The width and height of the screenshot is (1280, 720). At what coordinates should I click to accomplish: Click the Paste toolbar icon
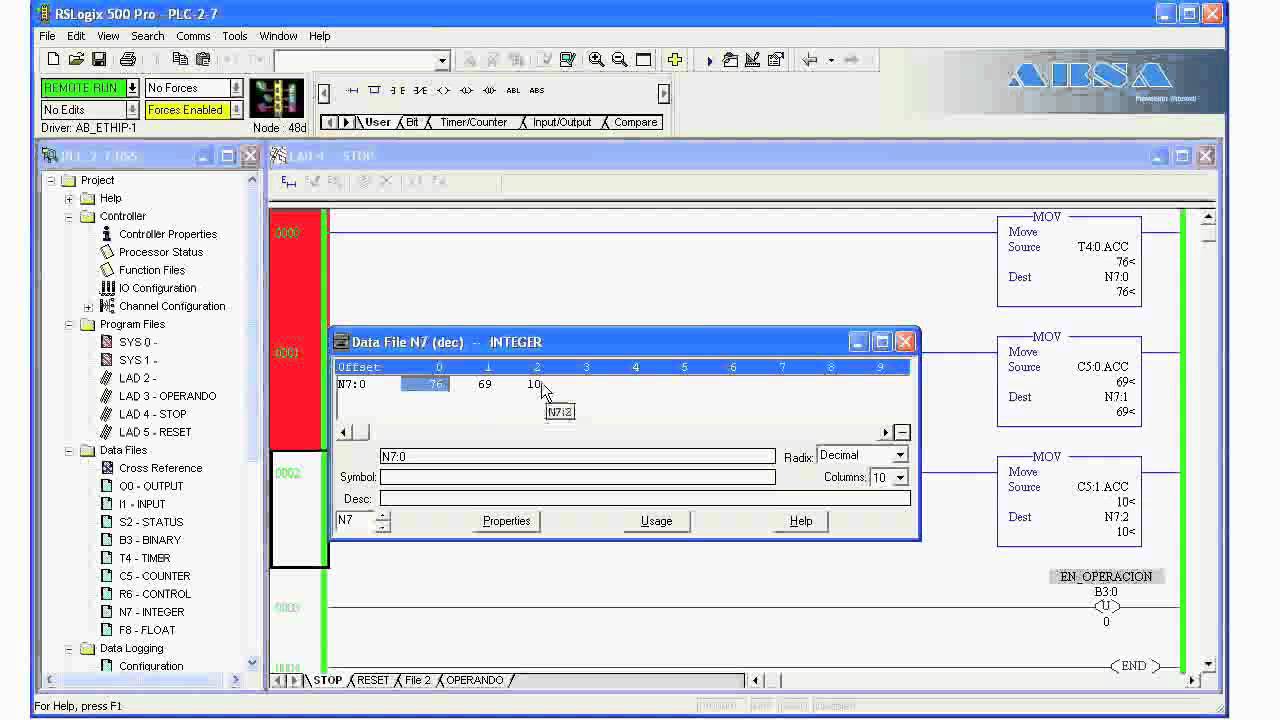click(203, 60)
